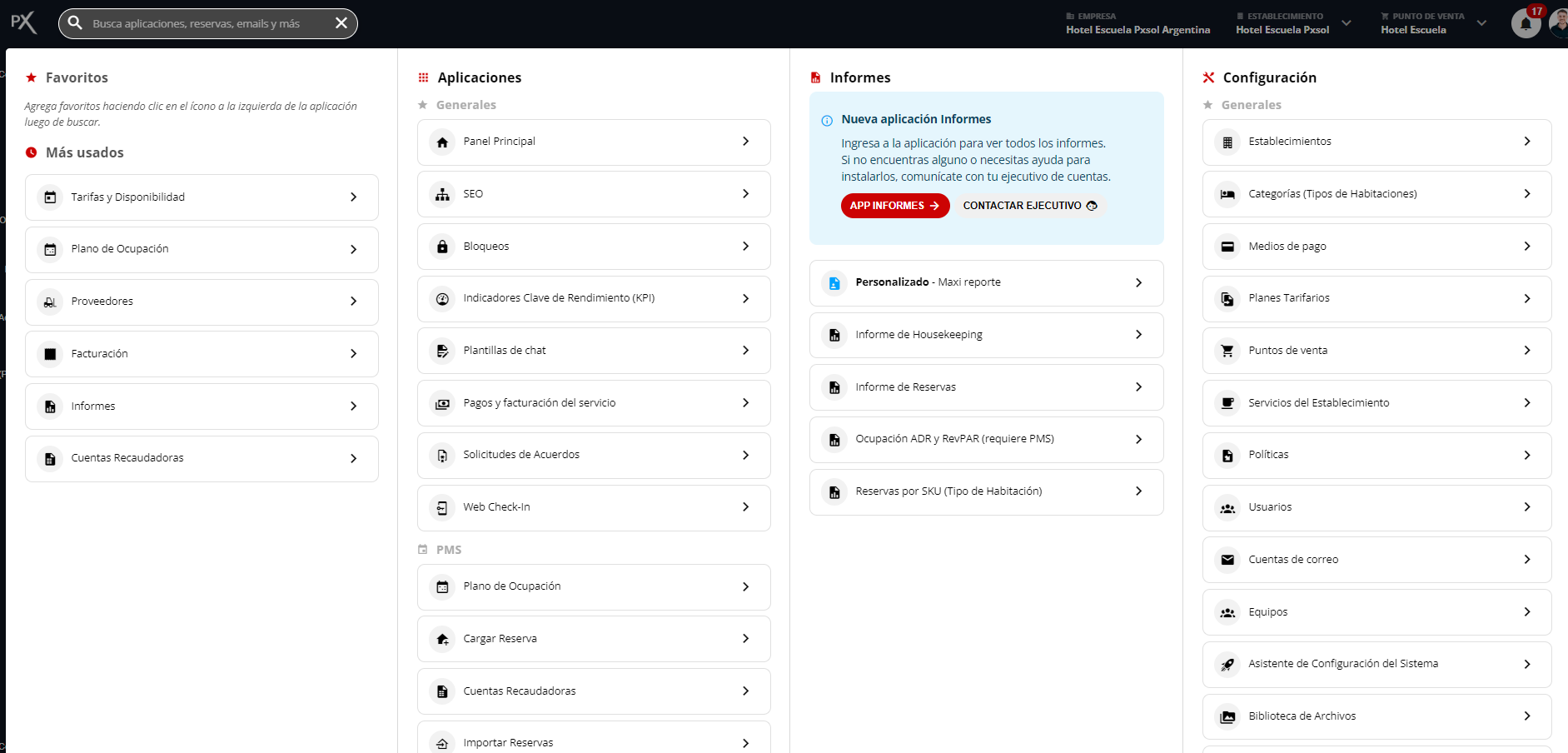Click the notification bell icon

[x=1526, y=23]
